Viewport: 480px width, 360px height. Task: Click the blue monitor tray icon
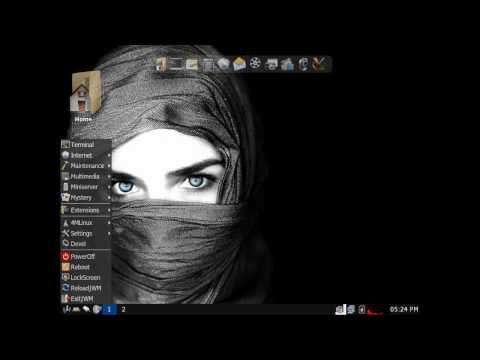pyautogui.click(x=351, y=309)
